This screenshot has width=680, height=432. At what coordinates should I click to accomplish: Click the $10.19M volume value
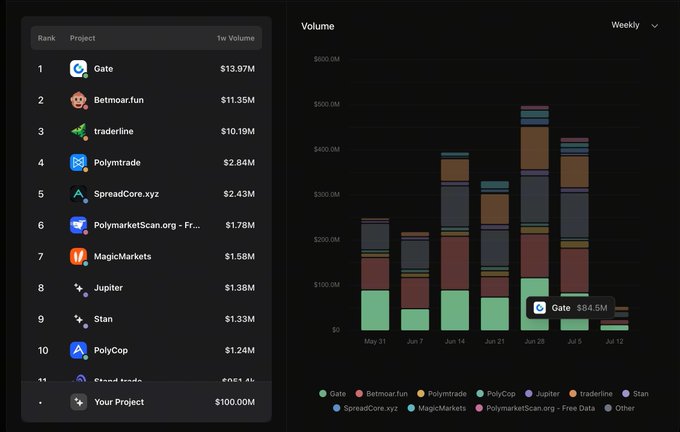pyautogui.click(x=238, y=131)
